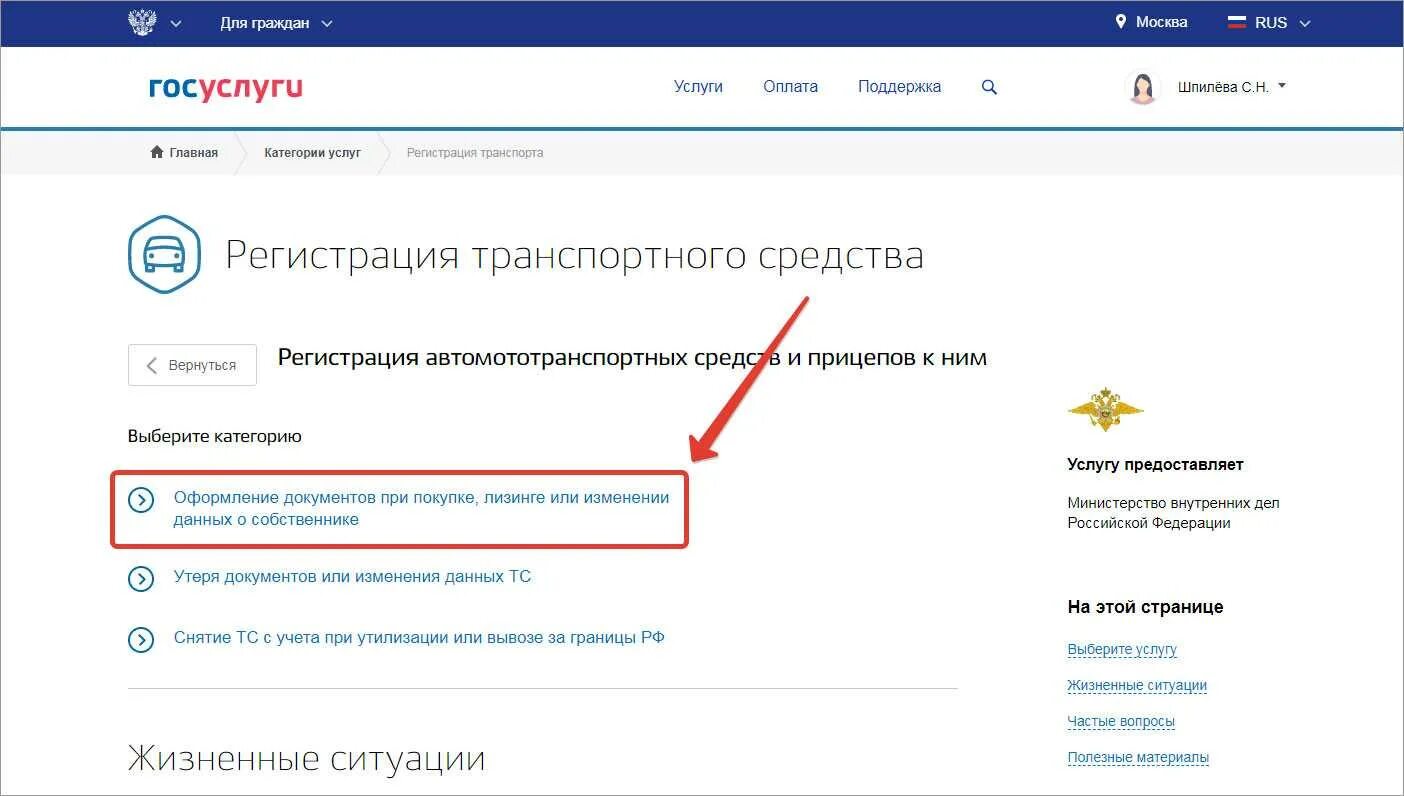
Task: Click the 'Выберите категорию' label
Action: (215, 437)
